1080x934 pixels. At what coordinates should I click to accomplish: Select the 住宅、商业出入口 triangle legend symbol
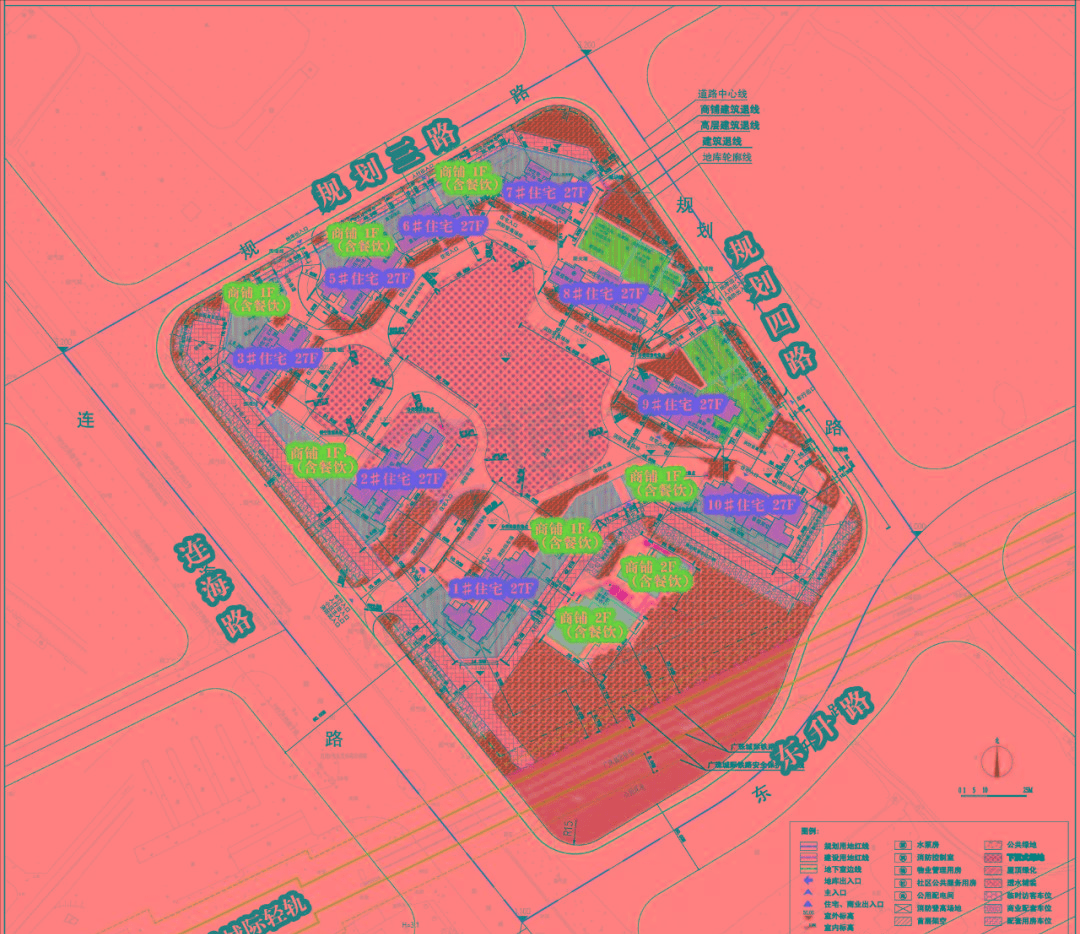tap(809, 904)
